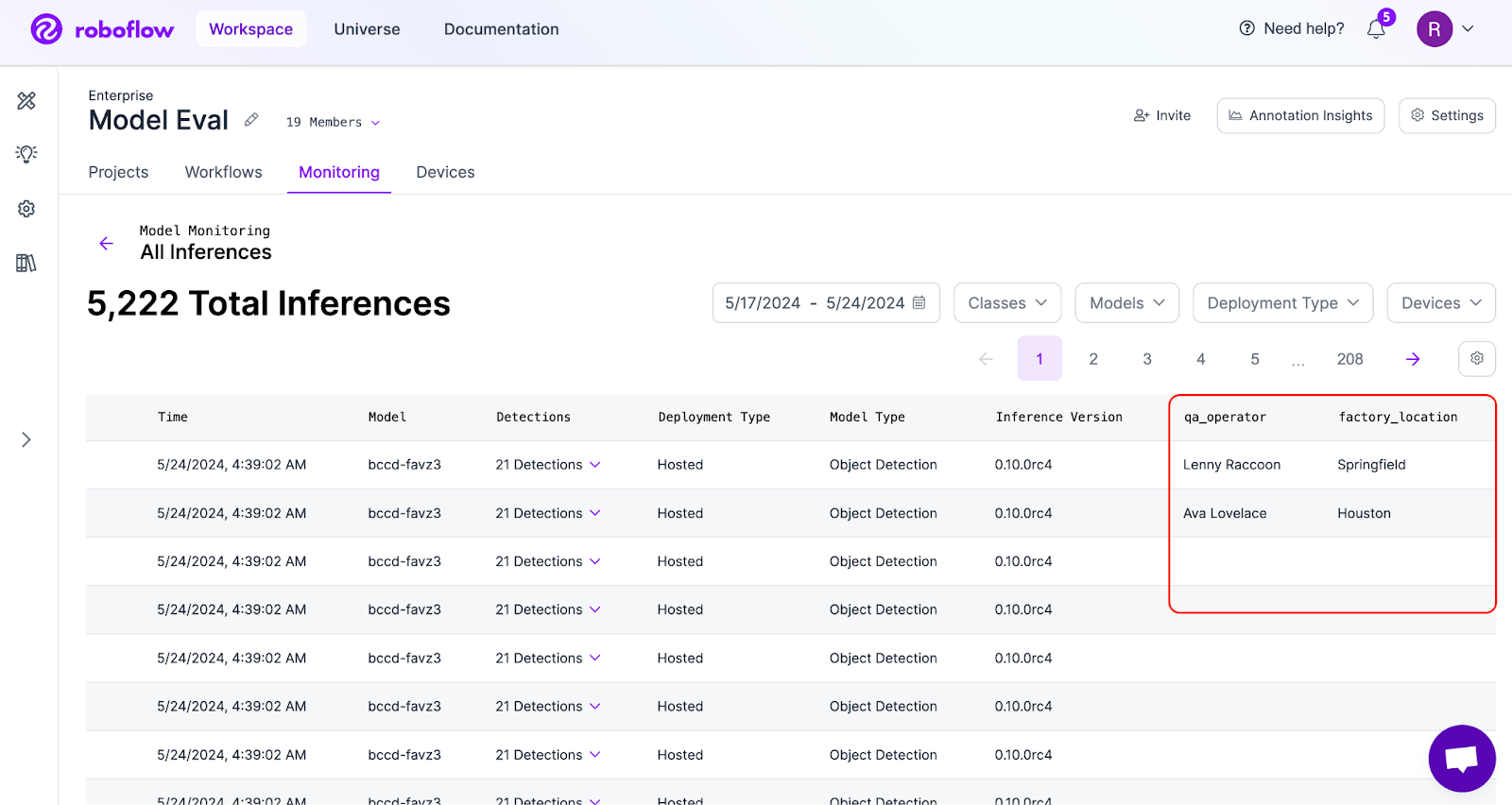
Task: Expand the Classes filter dropdown
Action: (1007, 303)
